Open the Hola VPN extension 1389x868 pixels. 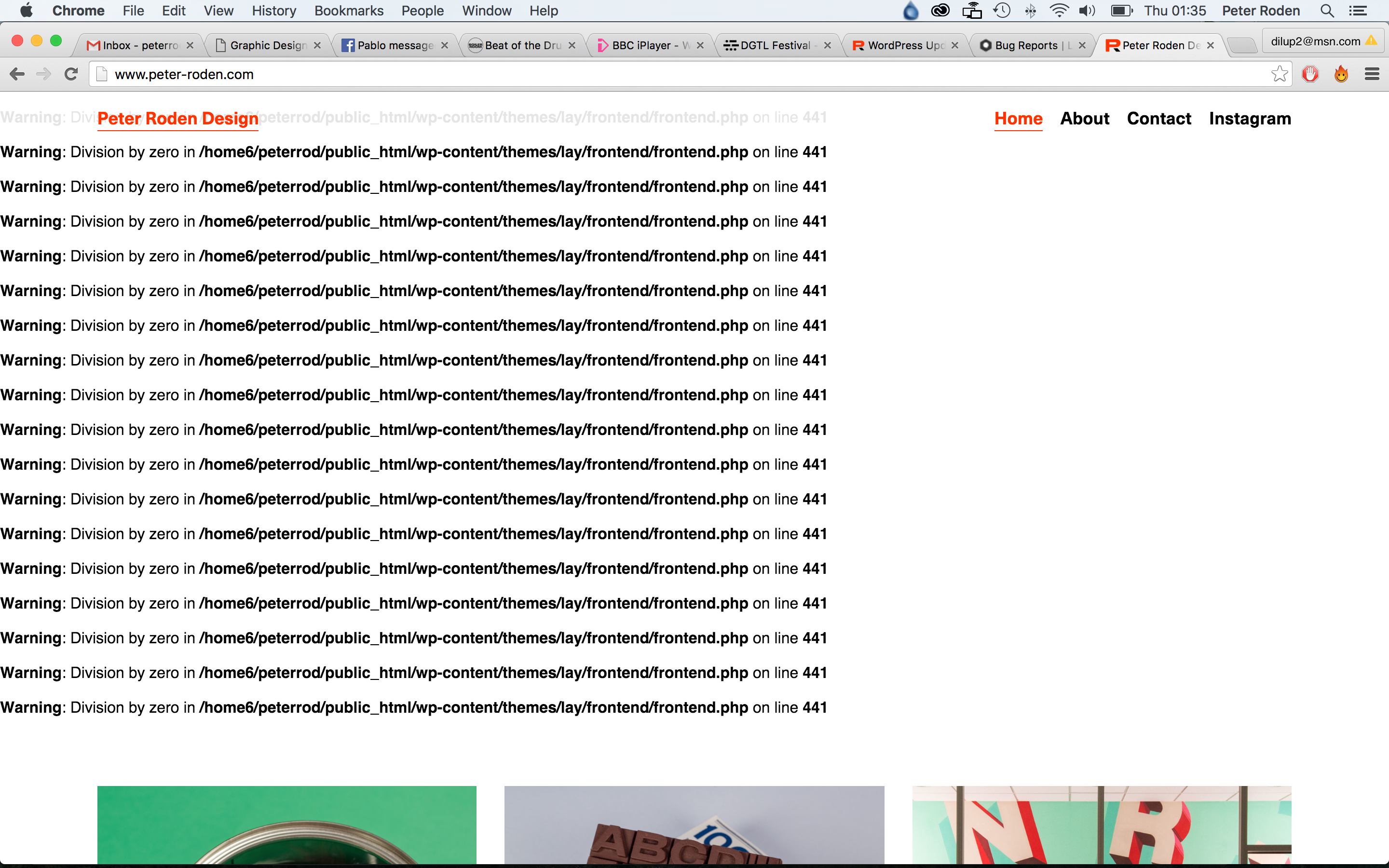pos(1341,73)
